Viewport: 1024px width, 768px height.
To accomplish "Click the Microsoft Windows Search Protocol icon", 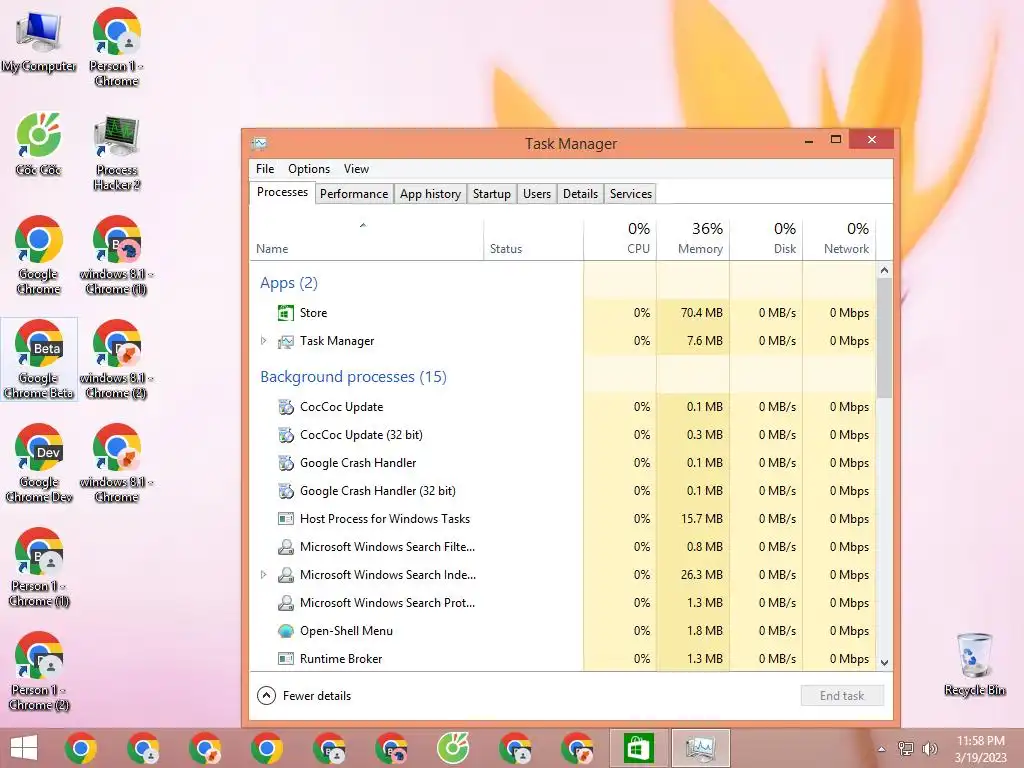I will [285, 603].
